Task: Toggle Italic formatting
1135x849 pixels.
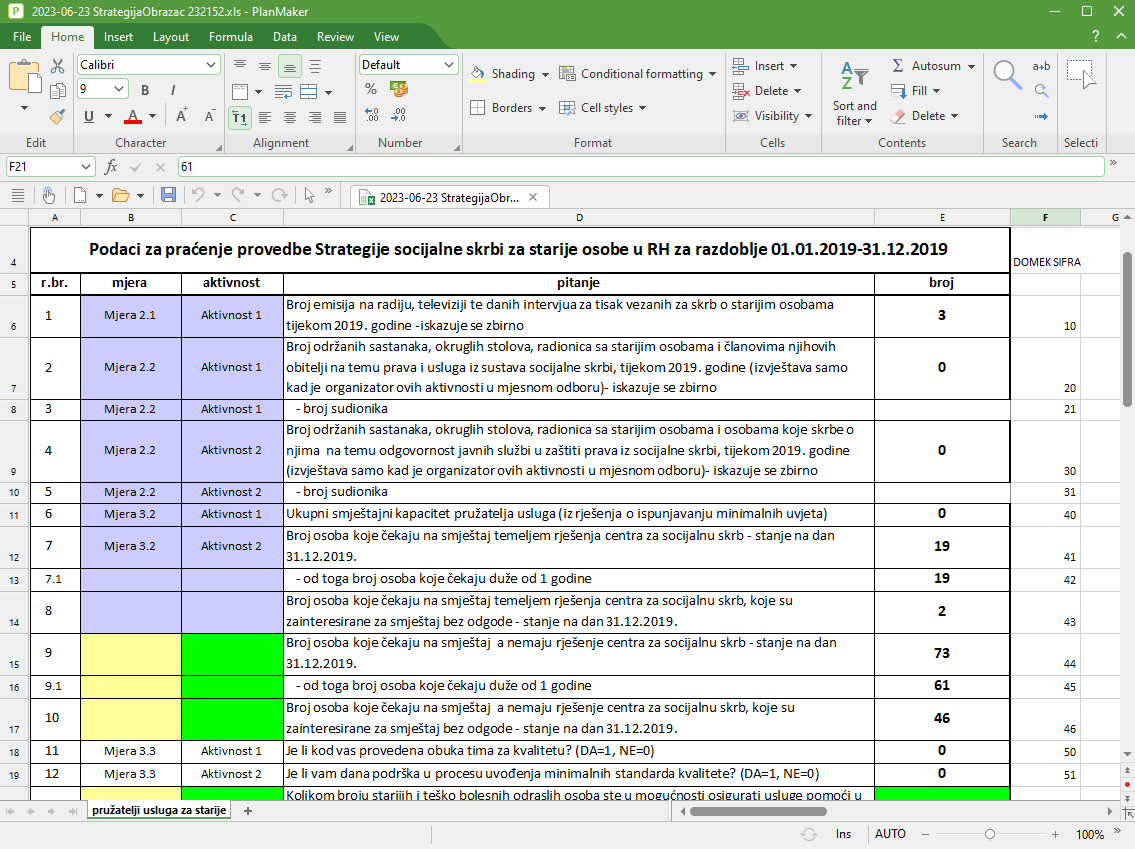Action: [171, 90]
